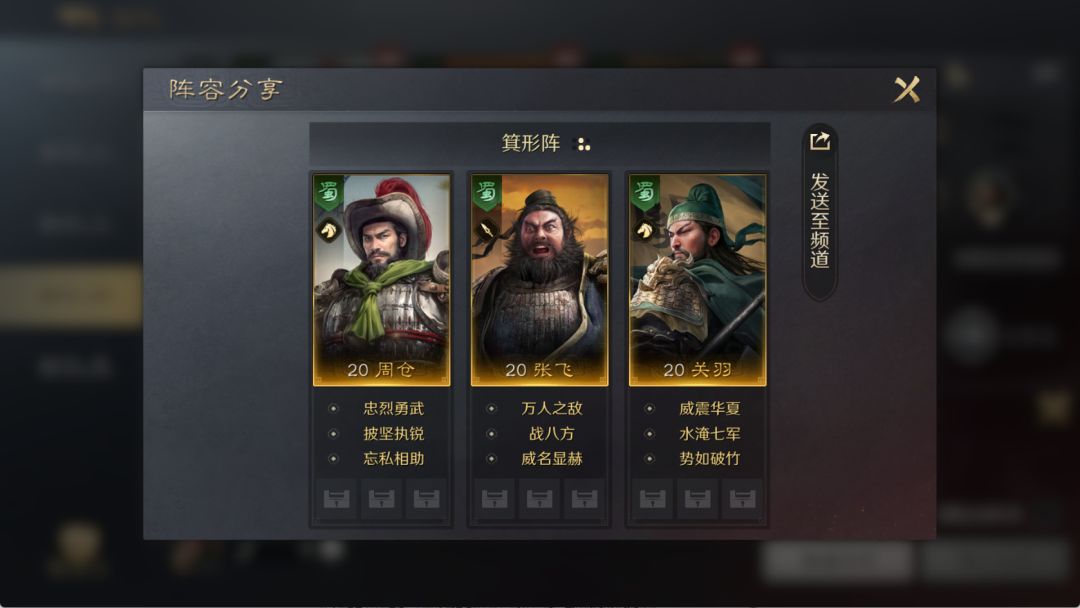Select the 张飞 hero card portrait
The image size is (1080, 608).
pos(539,280)
